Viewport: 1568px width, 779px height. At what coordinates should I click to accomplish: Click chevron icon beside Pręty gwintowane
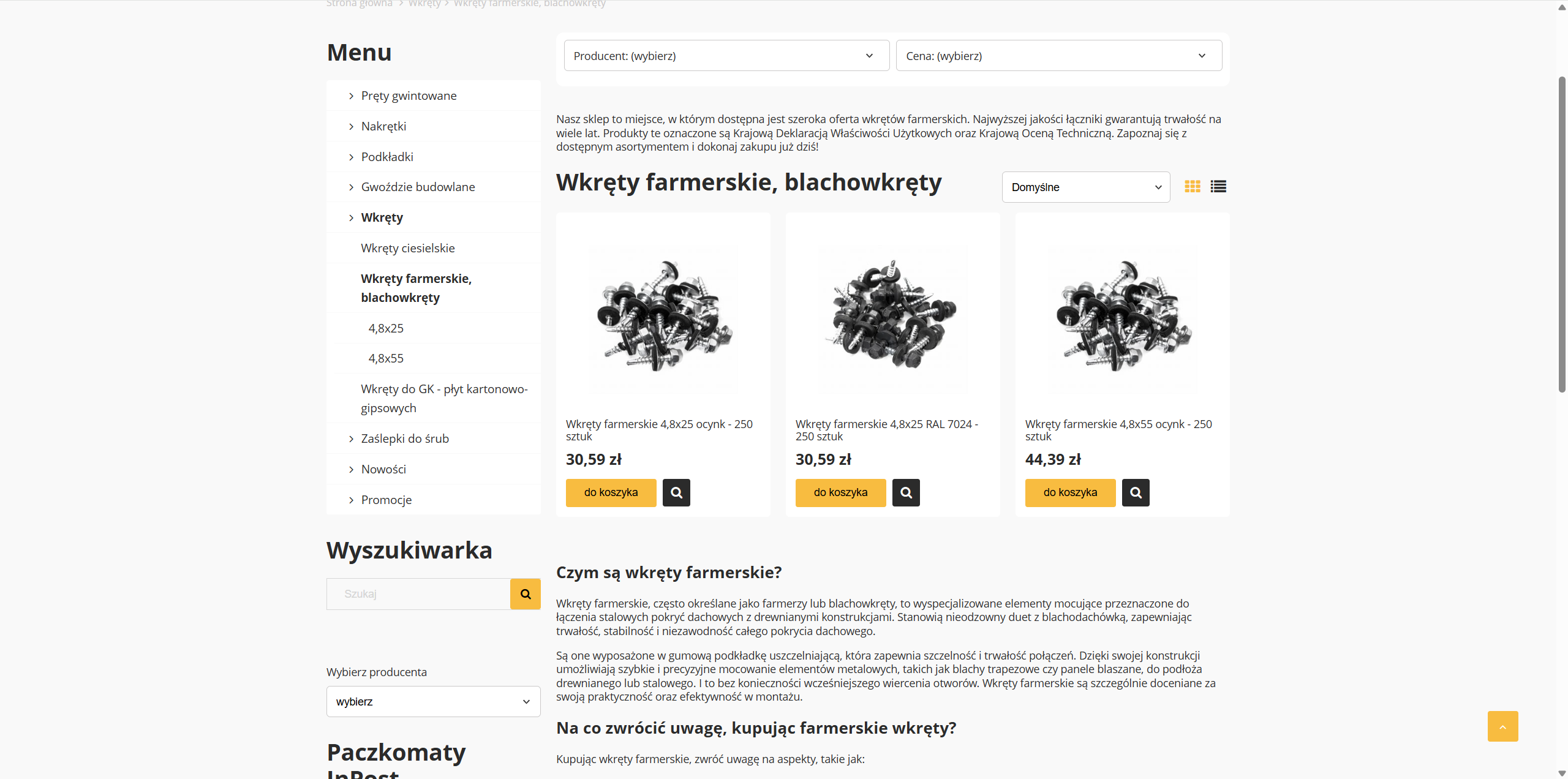click(x=351, y=96)
